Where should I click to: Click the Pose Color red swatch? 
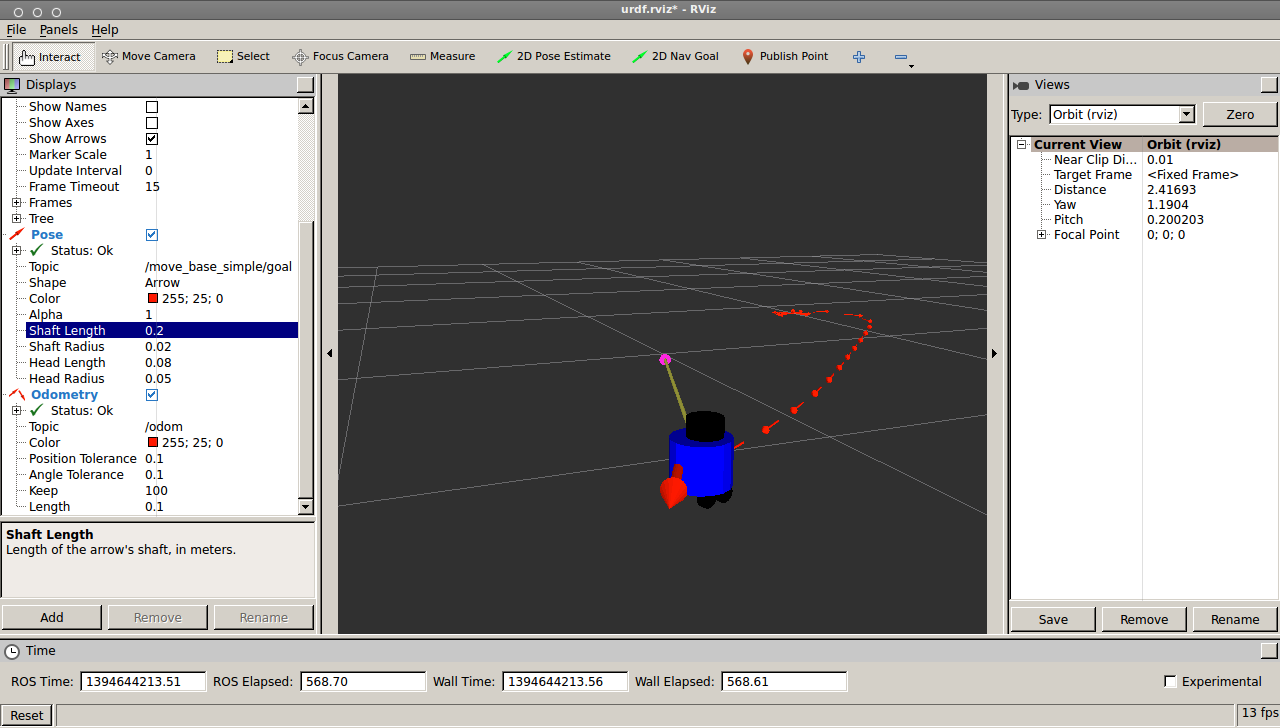tap(152, 299)
